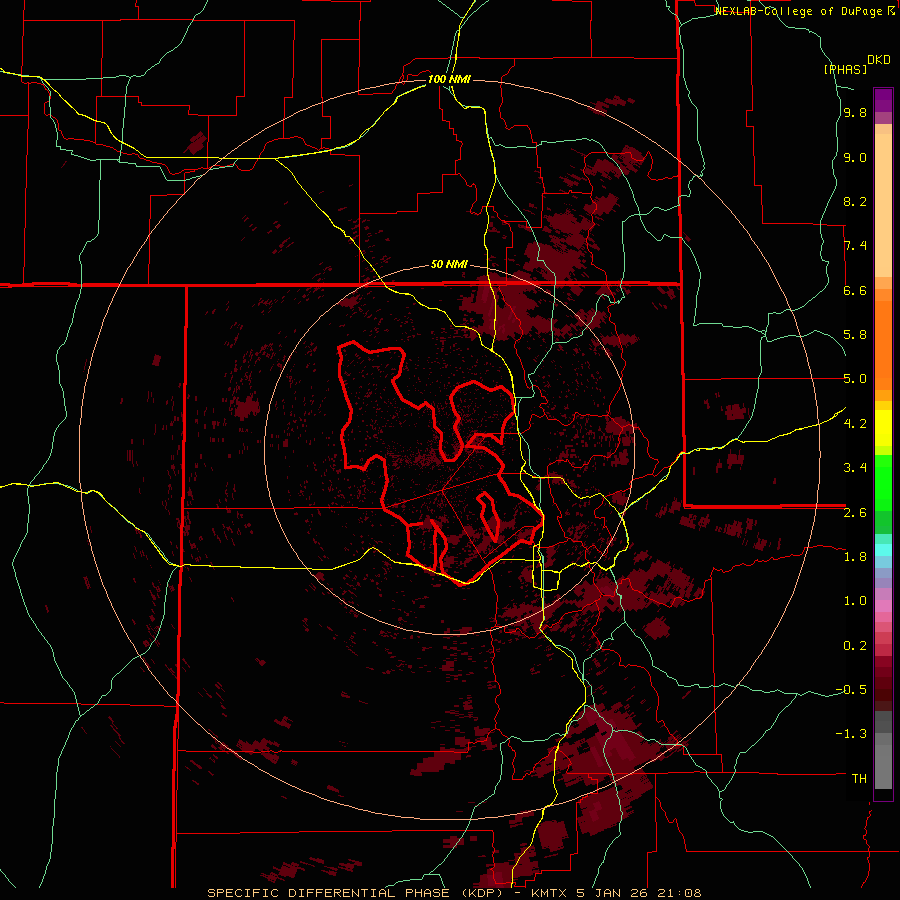Click the "100 NMI" range ring label

click(x=449, y=79)
